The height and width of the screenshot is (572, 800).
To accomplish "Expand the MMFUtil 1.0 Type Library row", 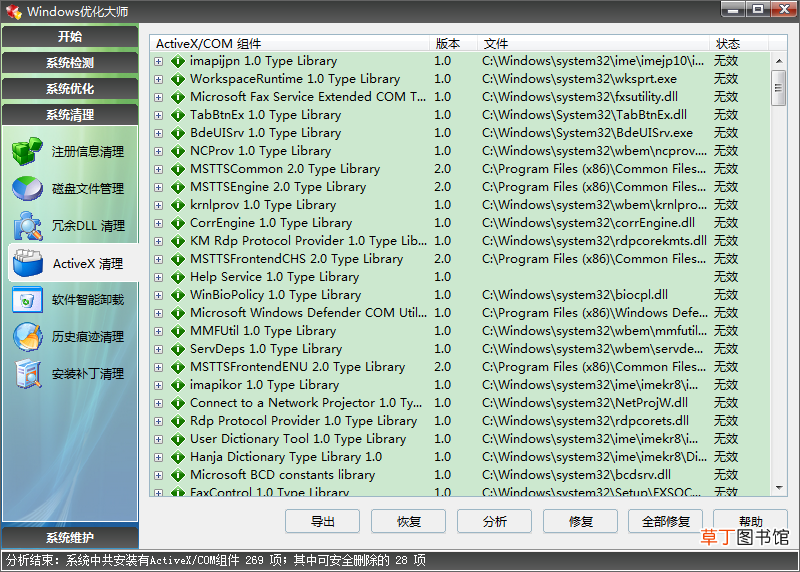I will 159,331.
